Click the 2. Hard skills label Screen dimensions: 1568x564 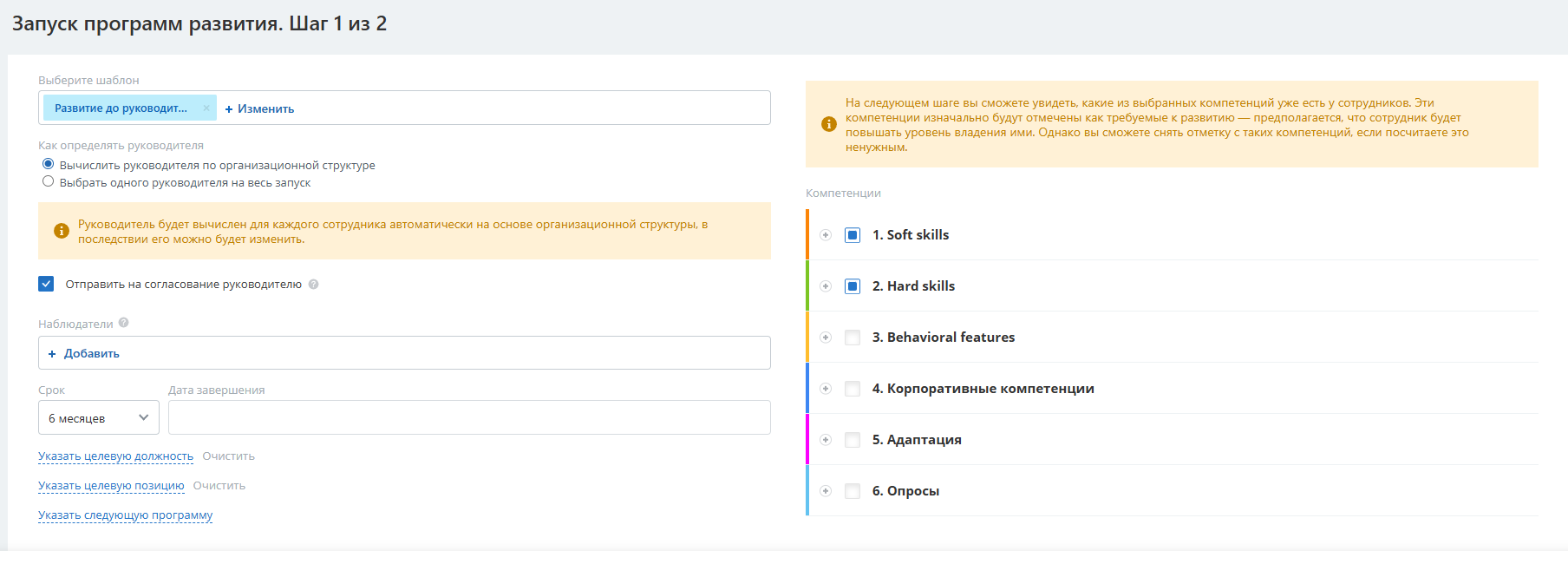coord(913,286)
